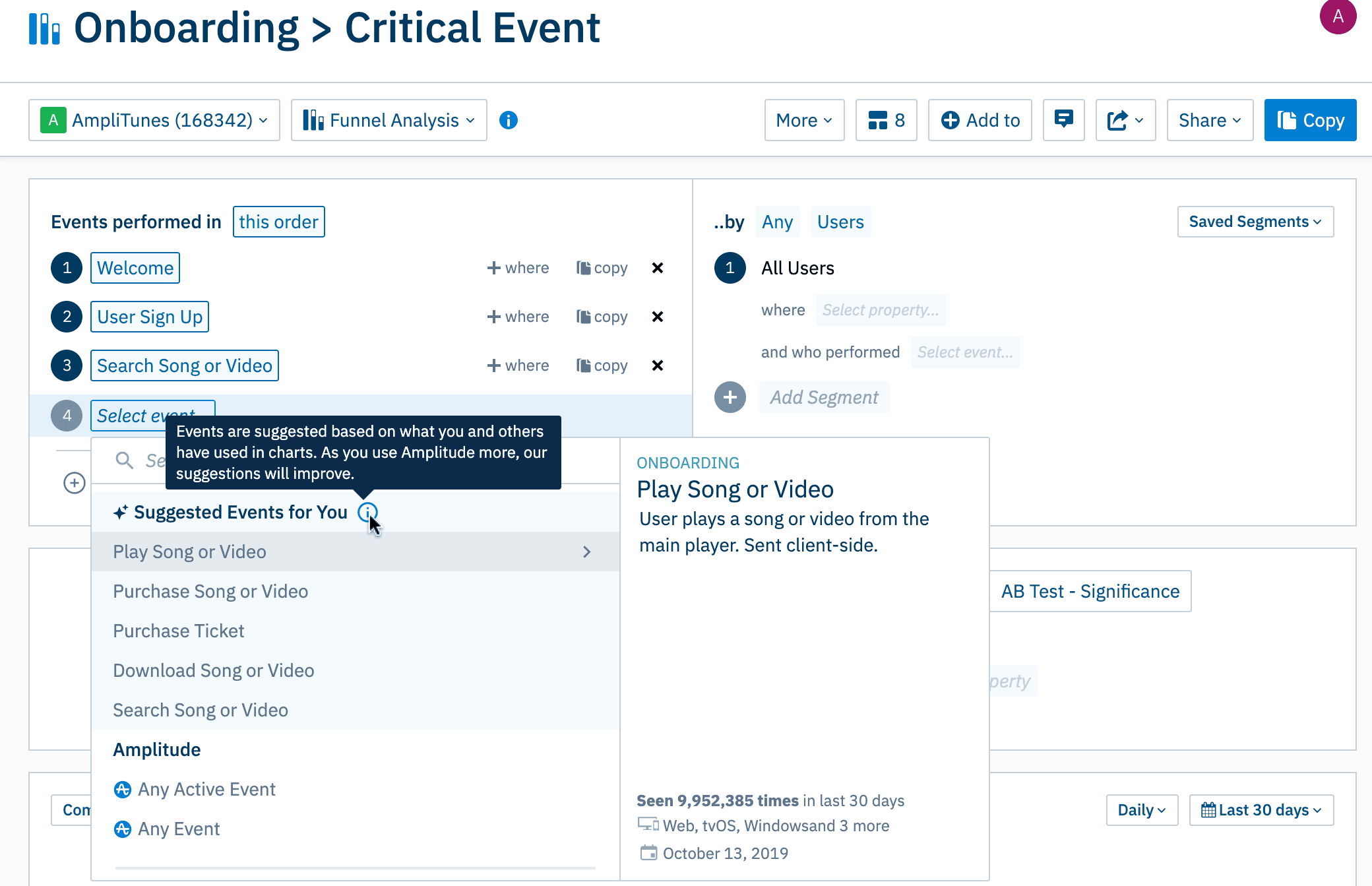1372x886 pixels.
Task: Click the search magnifier in event picker
Action: [x=124, y=460]
